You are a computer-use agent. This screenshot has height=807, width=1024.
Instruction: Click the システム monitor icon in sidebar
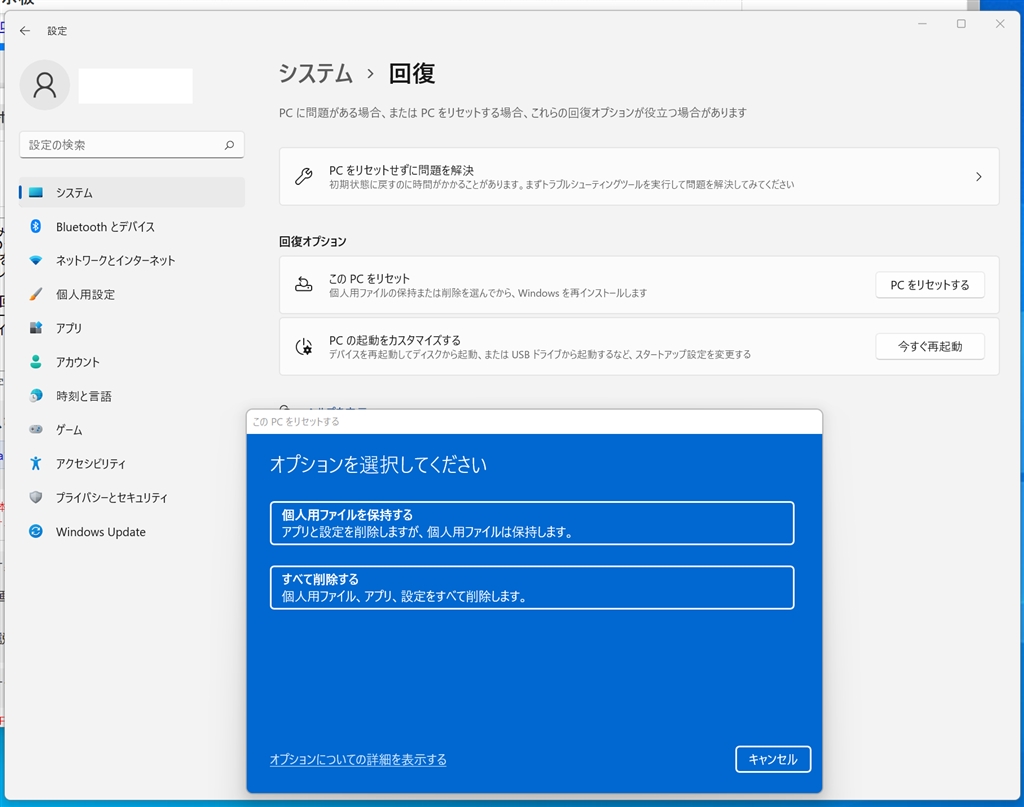click(x=36, y=193)
